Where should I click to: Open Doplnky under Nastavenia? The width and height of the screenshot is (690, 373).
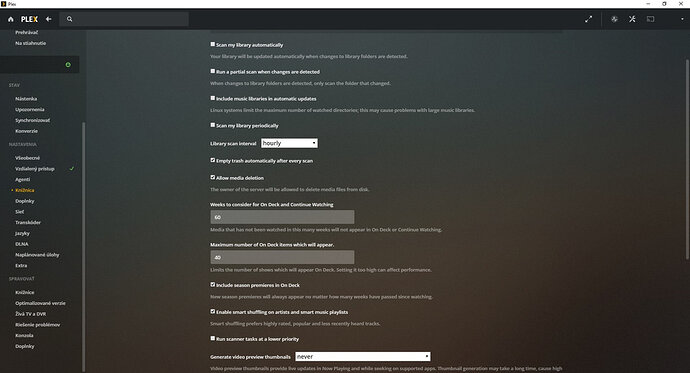tap(25, 201)
